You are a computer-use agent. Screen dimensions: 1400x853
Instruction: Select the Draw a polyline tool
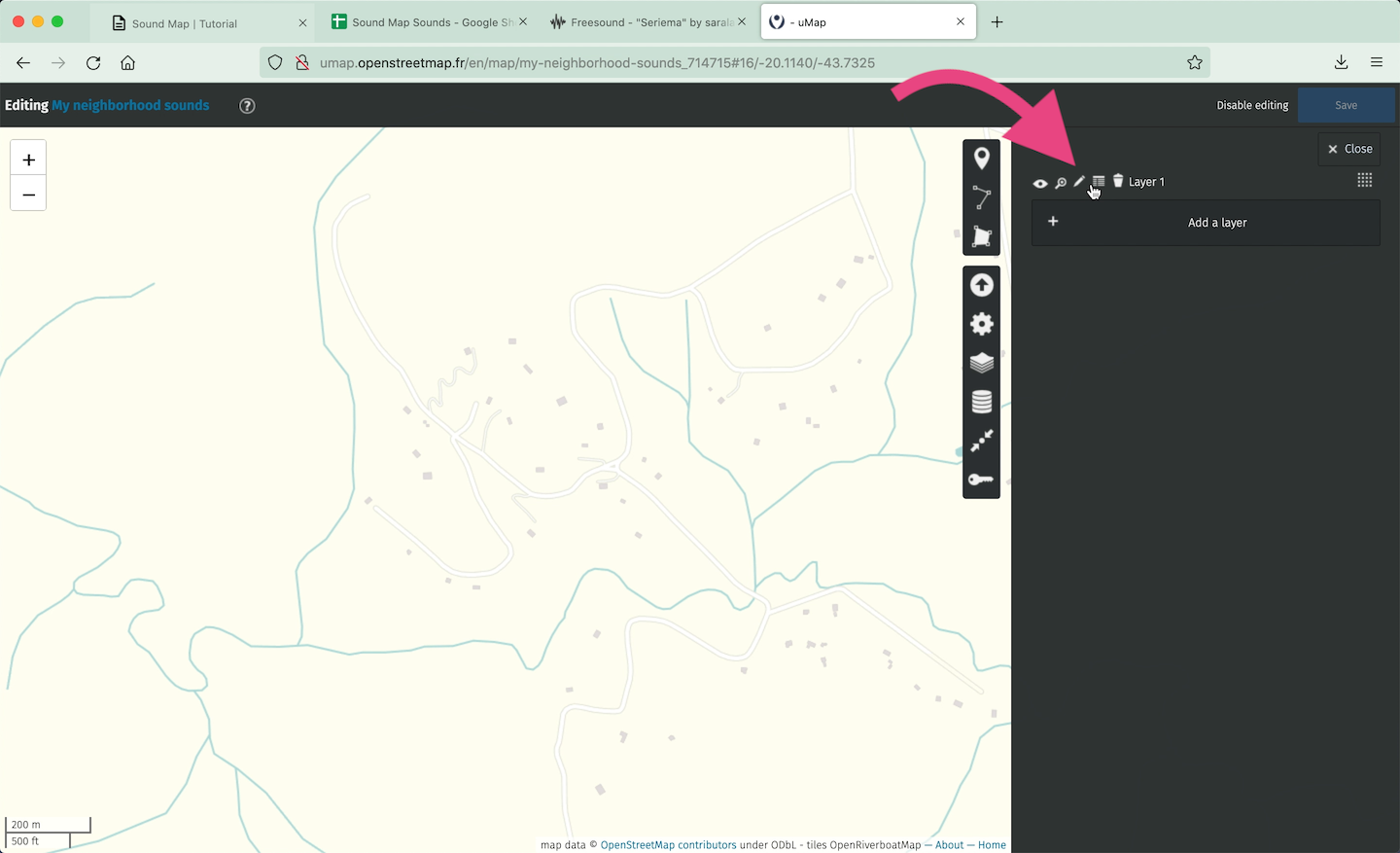[981, 197]
